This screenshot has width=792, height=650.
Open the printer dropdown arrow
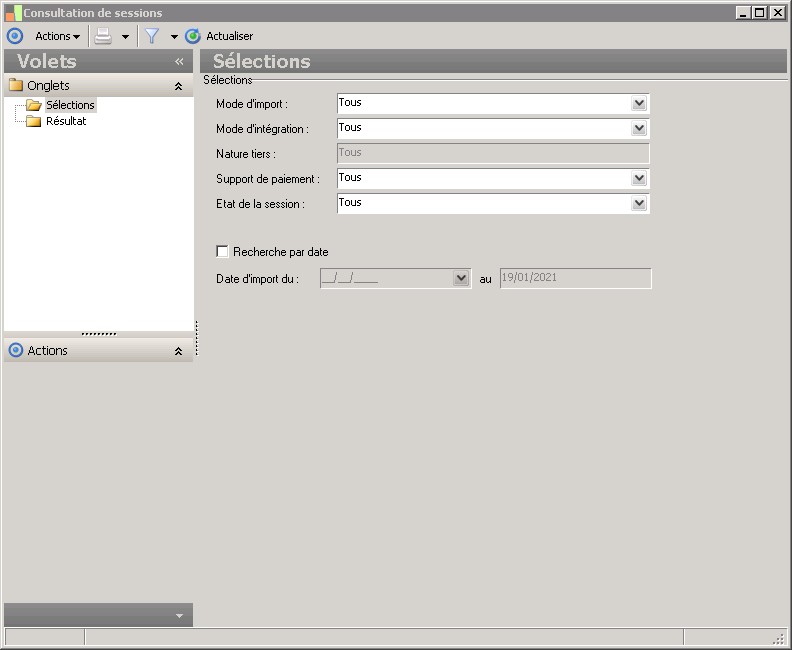pos(125,36)
